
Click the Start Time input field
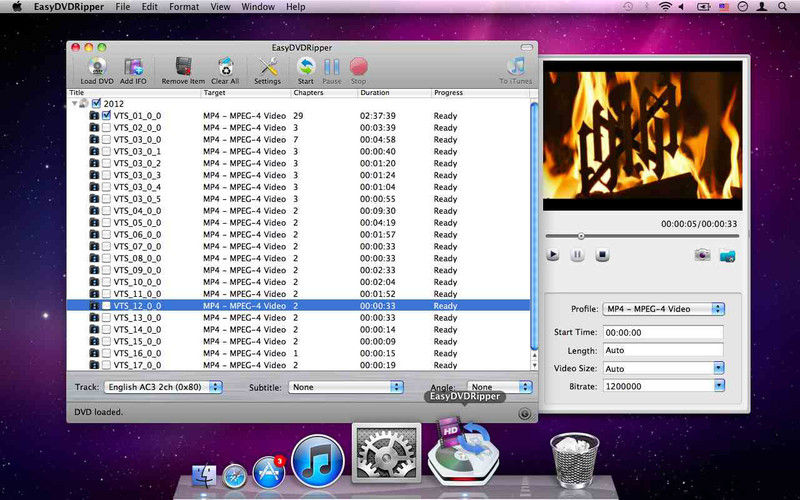[x=663, y=332]
